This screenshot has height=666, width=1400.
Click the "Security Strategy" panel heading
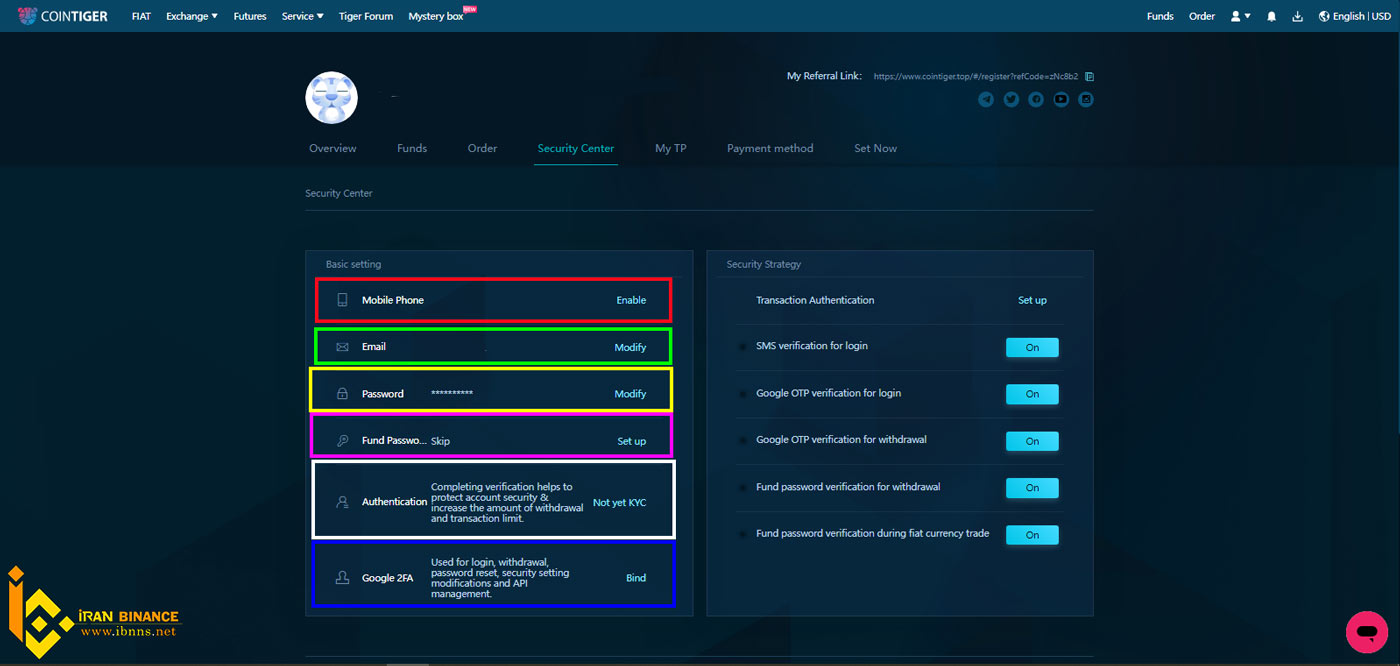(x=764, y=264)
